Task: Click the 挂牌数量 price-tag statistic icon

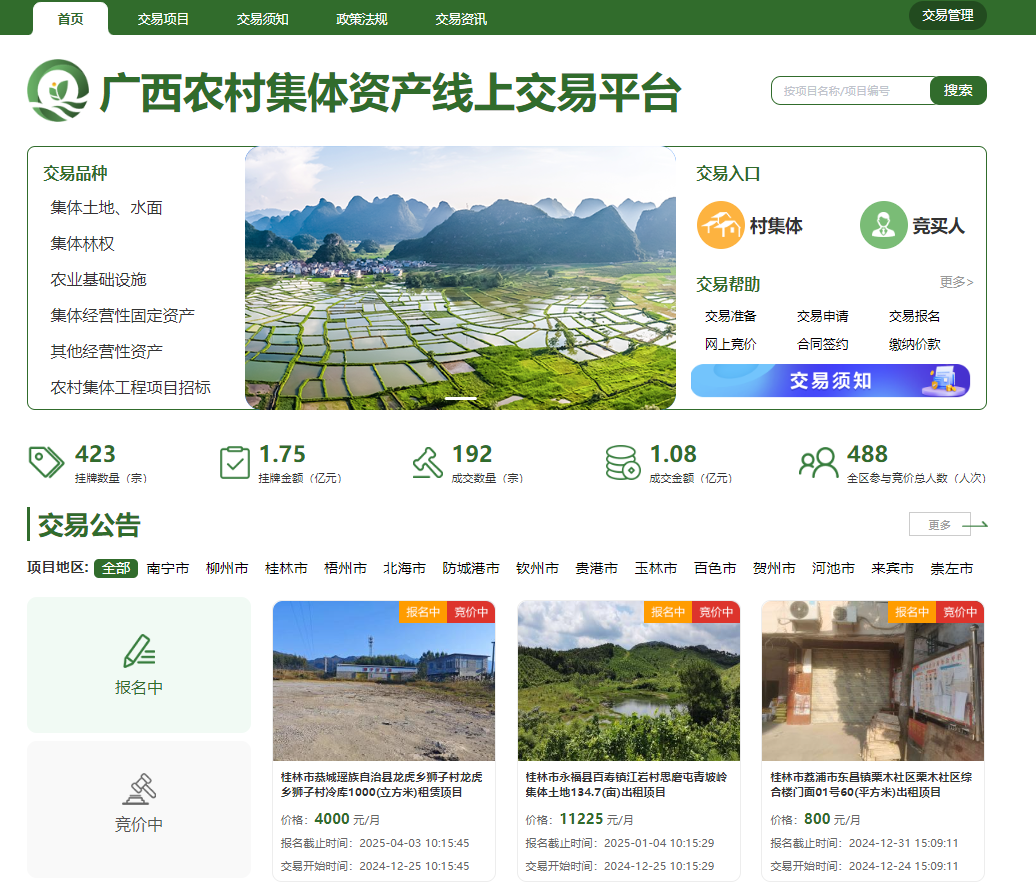Action: coord(46,462)
